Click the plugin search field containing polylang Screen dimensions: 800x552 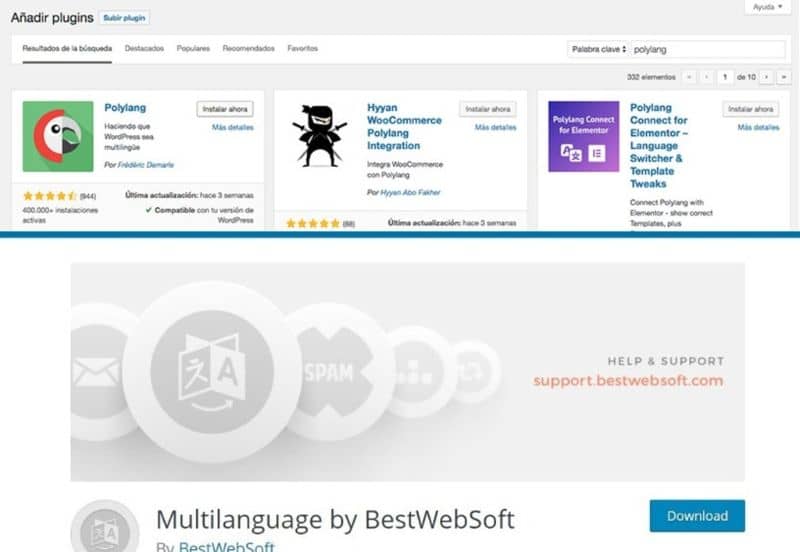pyautogui.click(x=708, y=49)
